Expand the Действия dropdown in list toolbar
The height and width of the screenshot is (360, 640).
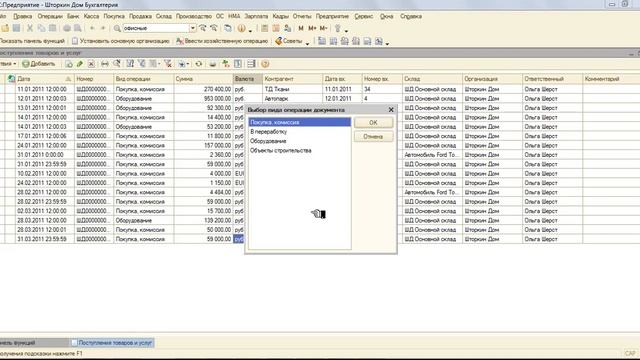(8, 64)
